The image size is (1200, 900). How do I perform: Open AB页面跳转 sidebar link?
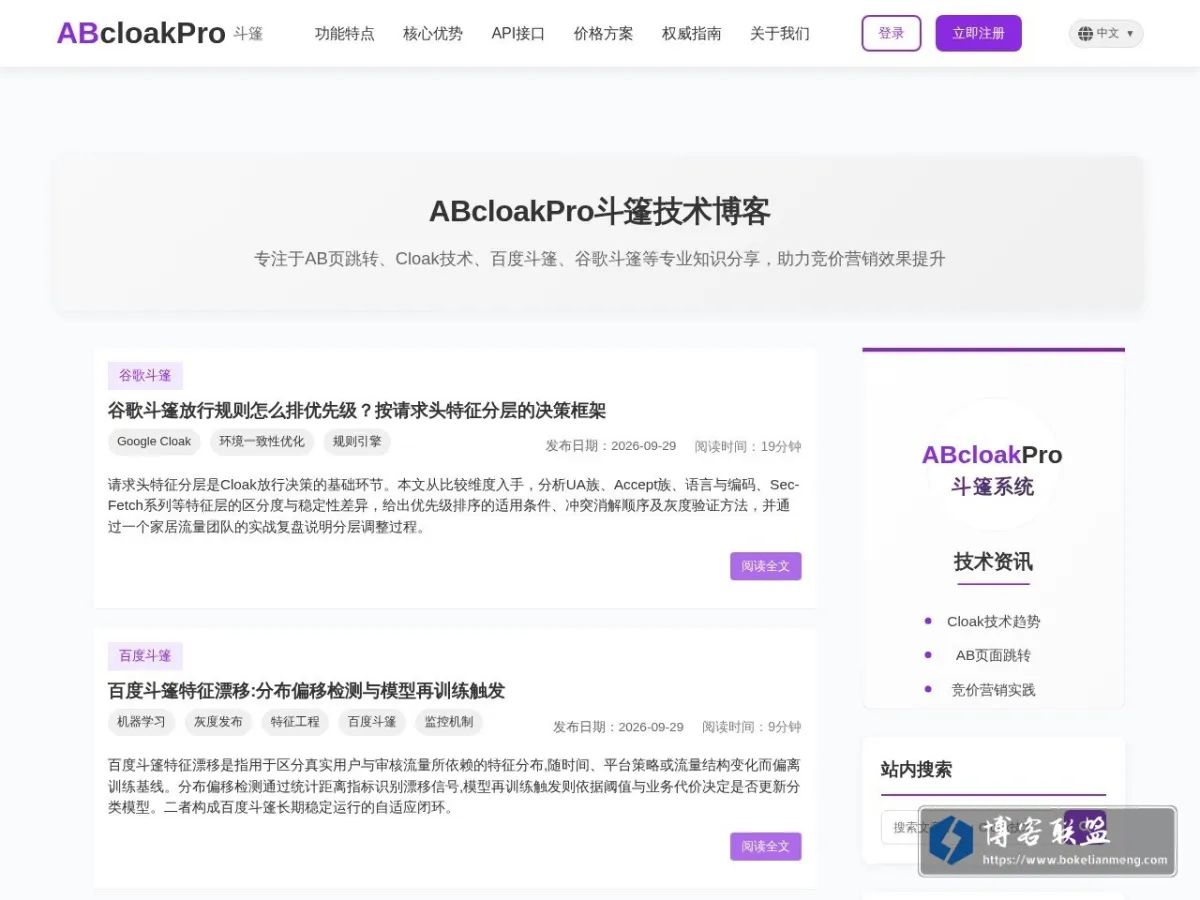(x=993, y=655)
